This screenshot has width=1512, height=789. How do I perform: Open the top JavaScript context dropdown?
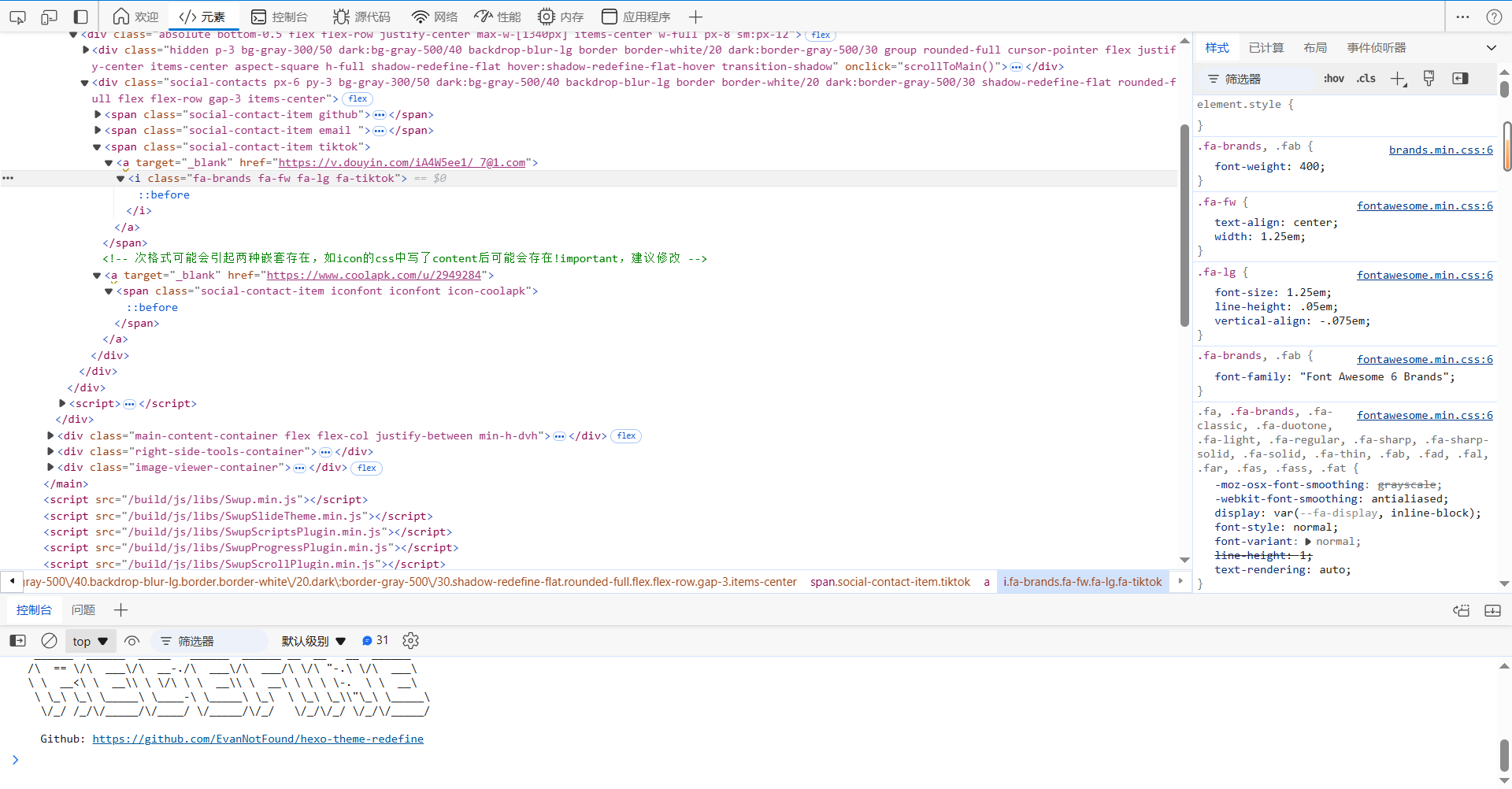(x=90, y=641)
